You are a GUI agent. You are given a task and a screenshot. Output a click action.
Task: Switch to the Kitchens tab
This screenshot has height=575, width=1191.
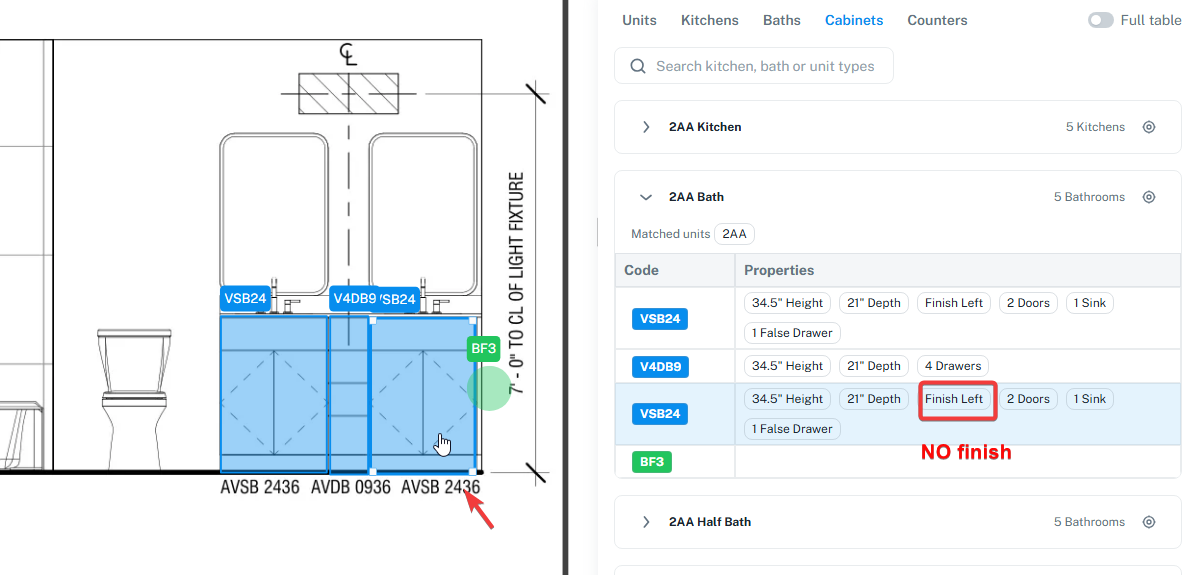point(709,21)
